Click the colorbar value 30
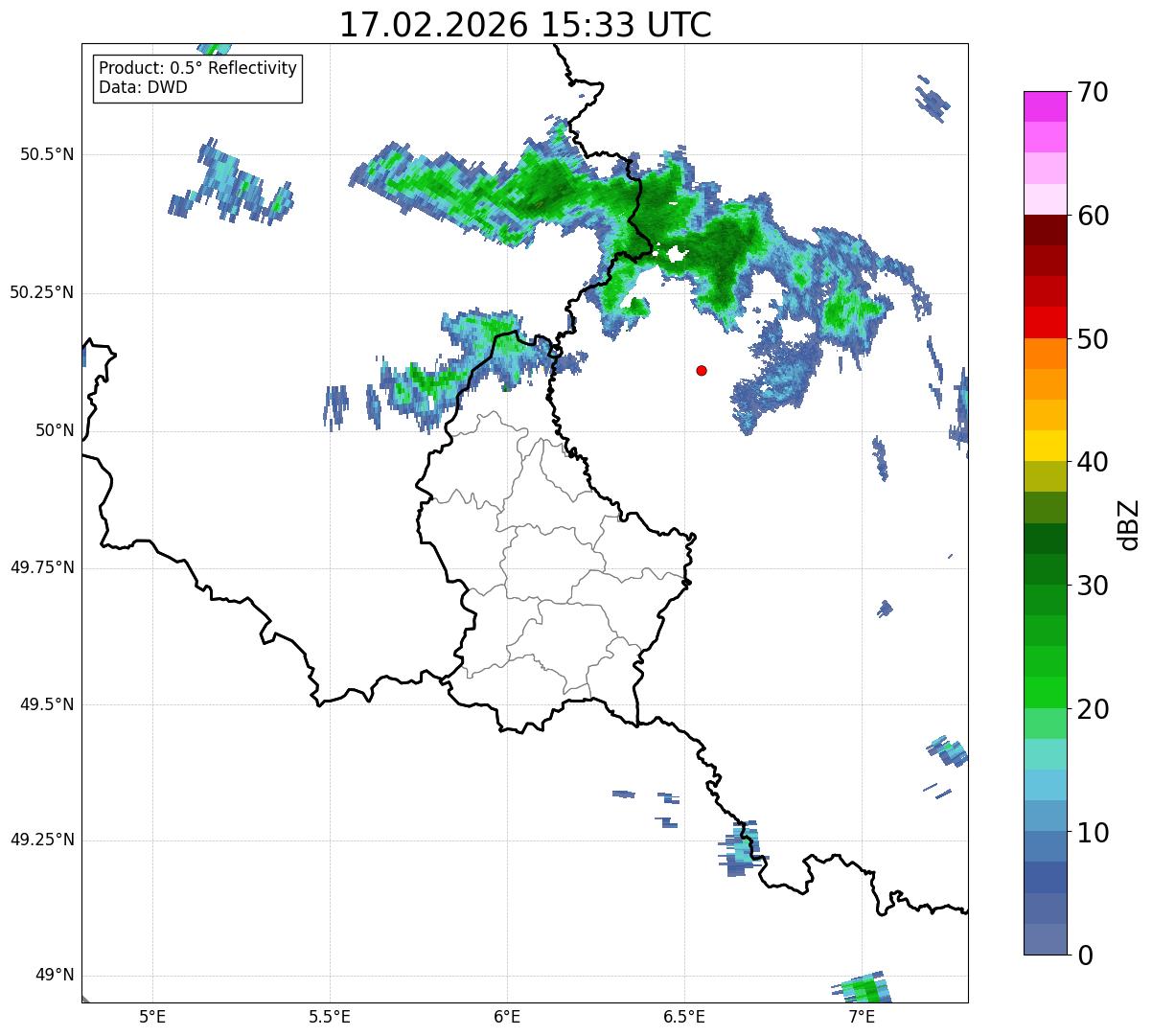This screenshot has width=1152, height=1036. click(1093, 586)
